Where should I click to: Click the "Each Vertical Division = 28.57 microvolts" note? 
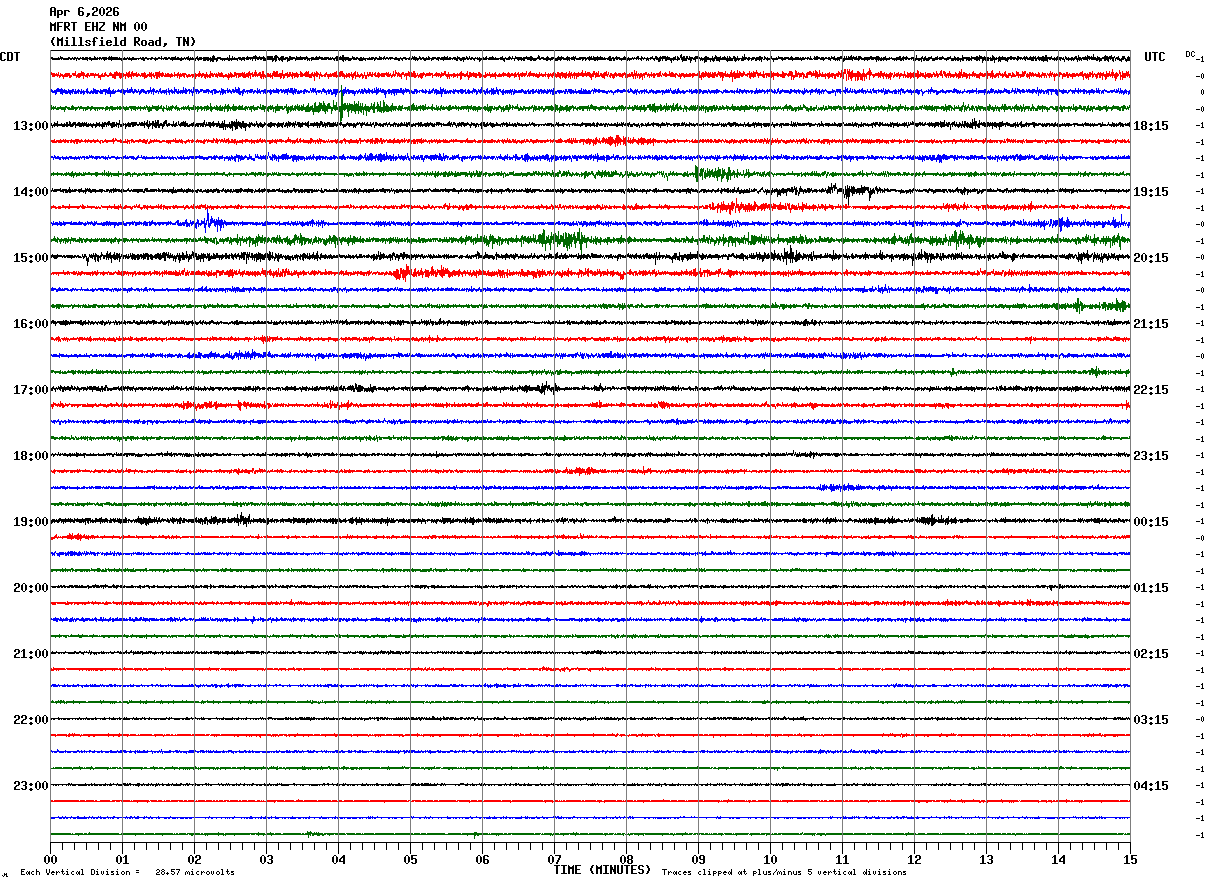pyautogui.click(x=128, y=872)
